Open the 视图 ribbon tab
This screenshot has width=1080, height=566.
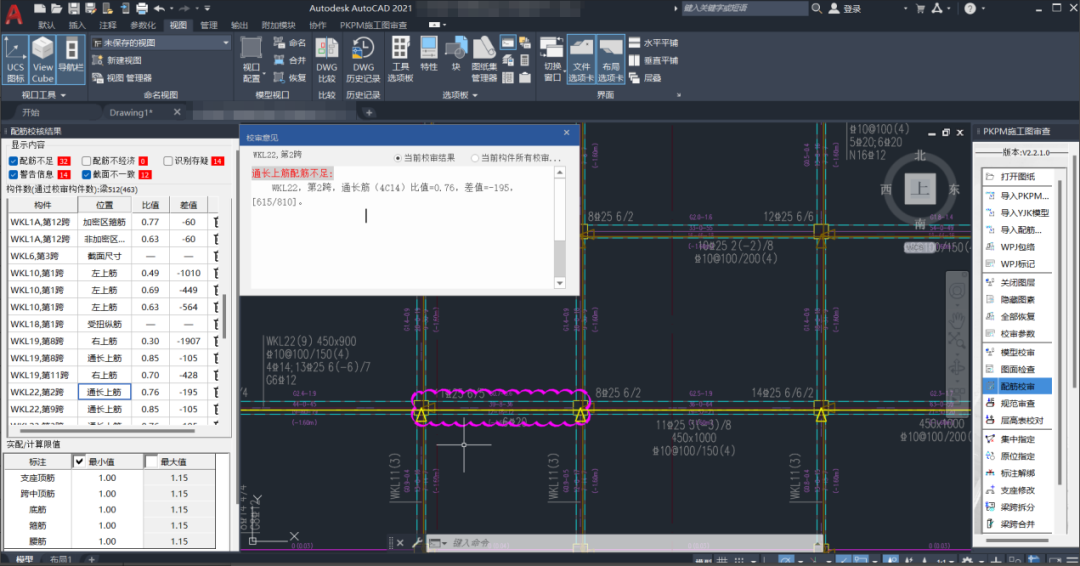point(178,25)
